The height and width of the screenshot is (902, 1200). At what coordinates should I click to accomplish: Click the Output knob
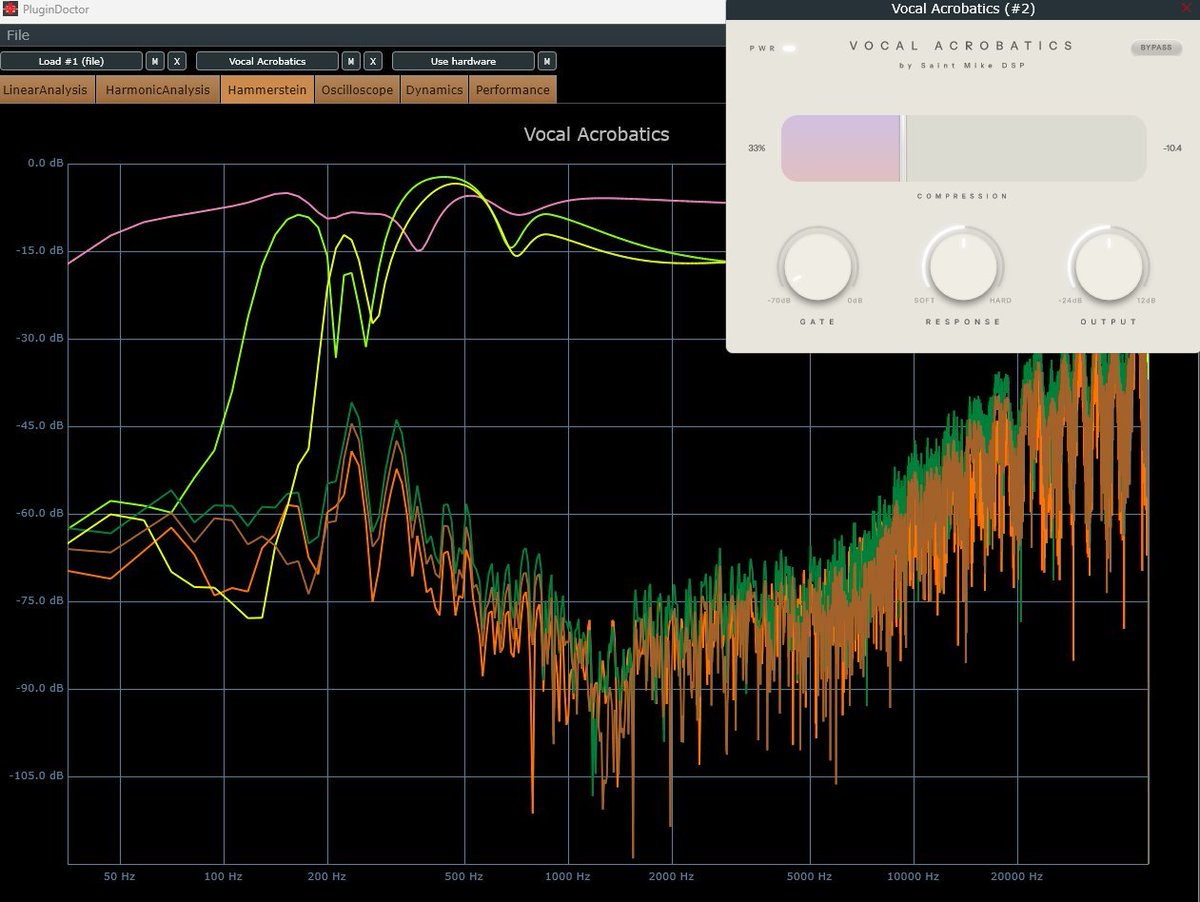1108,267
